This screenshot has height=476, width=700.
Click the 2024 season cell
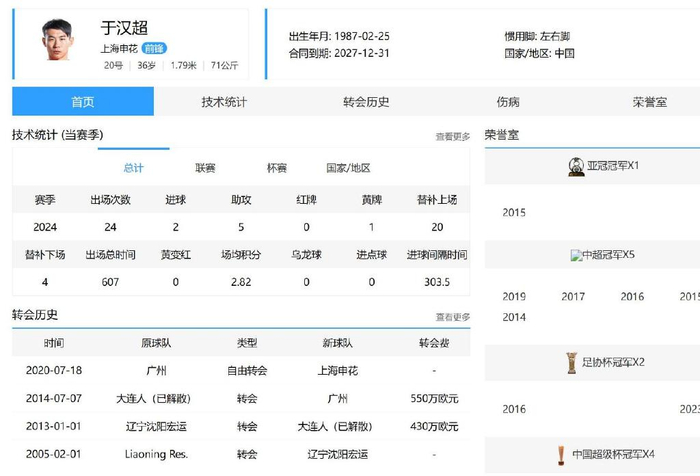(45, 227)
